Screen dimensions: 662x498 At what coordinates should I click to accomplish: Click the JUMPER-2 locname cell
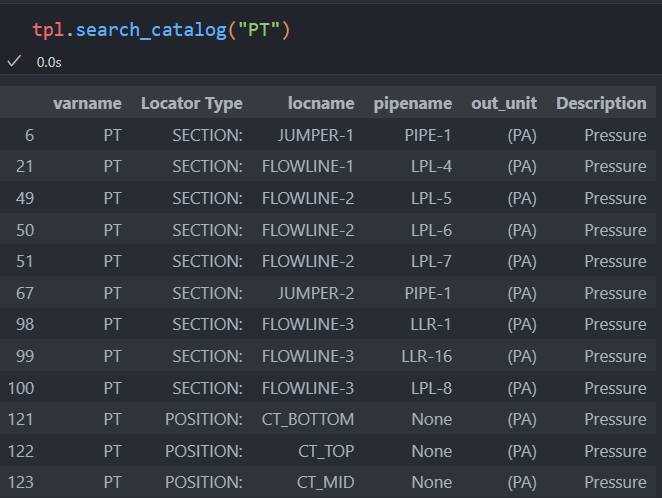(316, 293)
